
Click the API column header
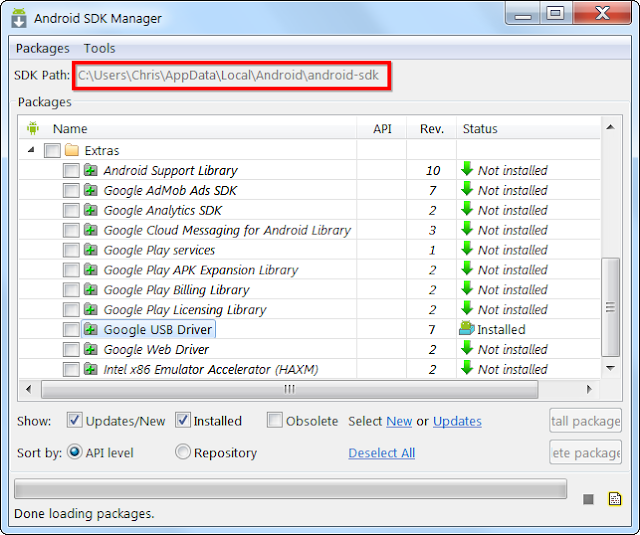point(382,129)
